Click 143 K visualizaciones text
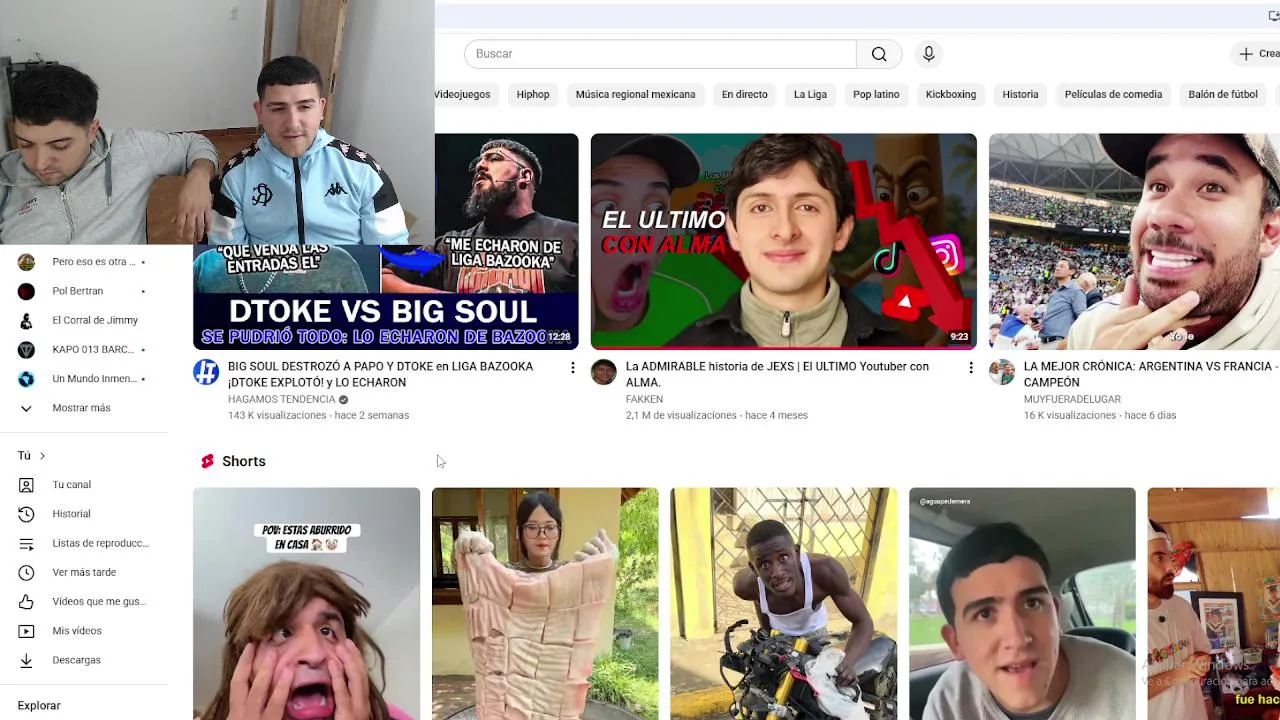Screen dimensions: 1280x720 click(278, 415)
